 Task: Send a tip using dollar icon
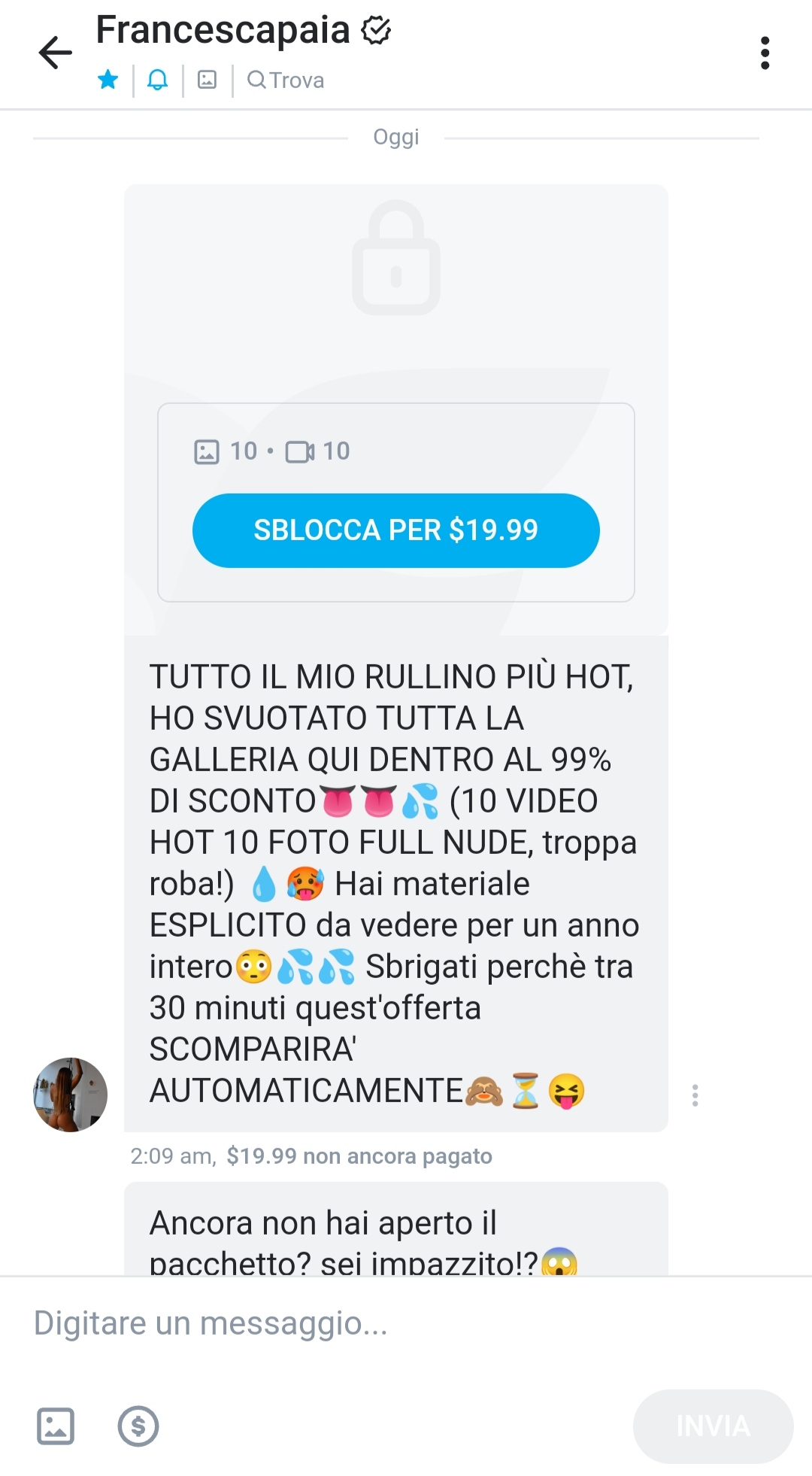coord(138,1426)
